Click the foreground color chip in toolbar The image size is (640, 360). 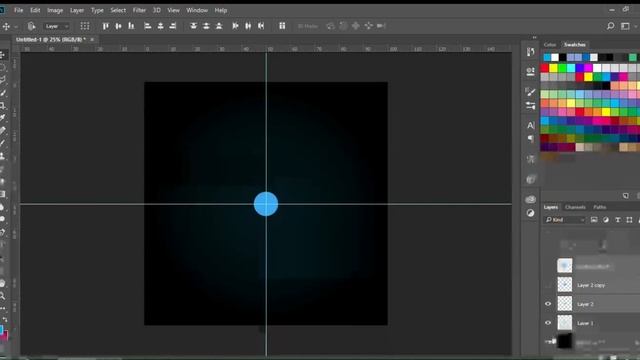1,329
